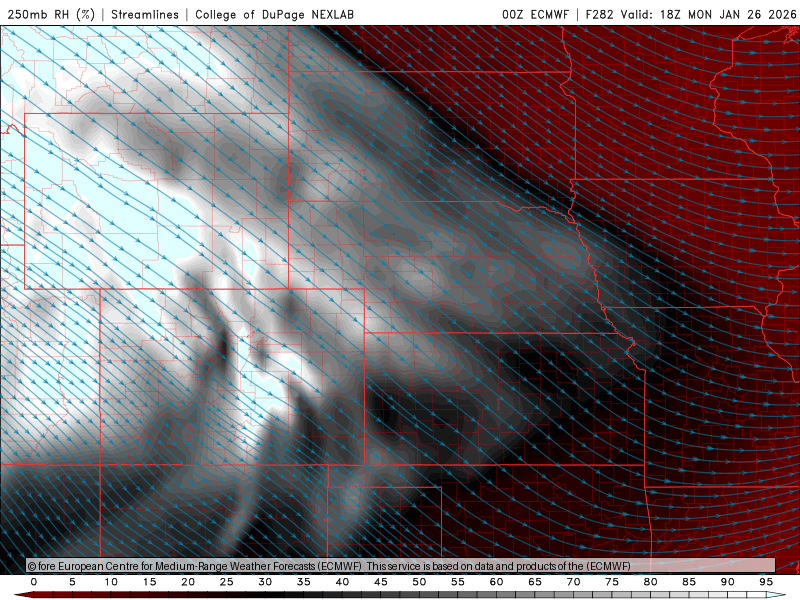Viewport: 800px width, 600px height.
Task: Pick the "25" tick label on the scale
Action: (x=227, y=582)
